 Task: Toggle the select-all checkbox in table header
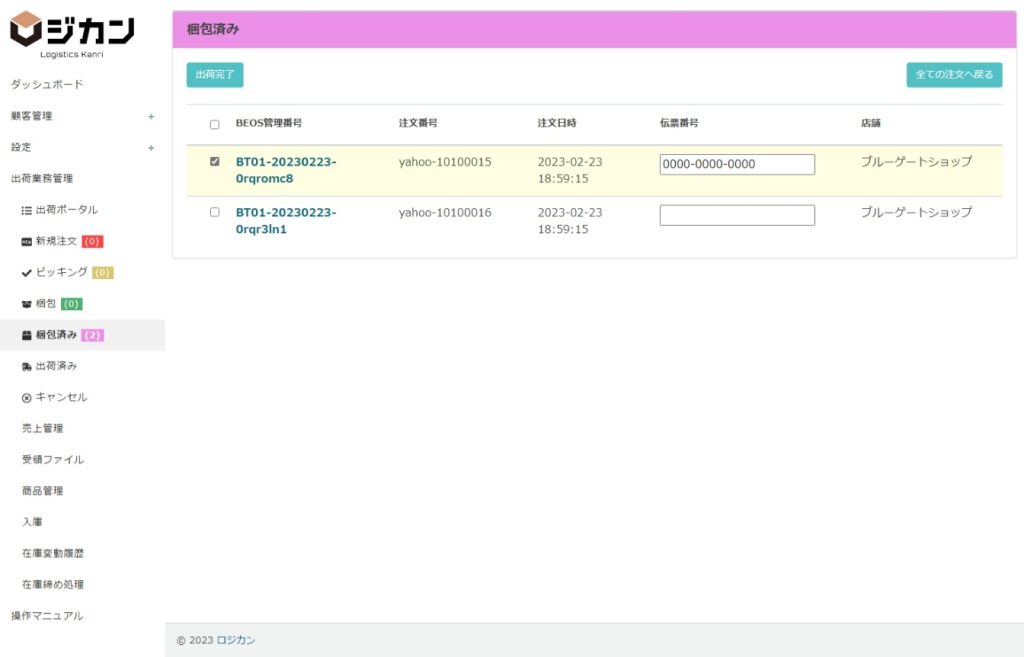214,125
